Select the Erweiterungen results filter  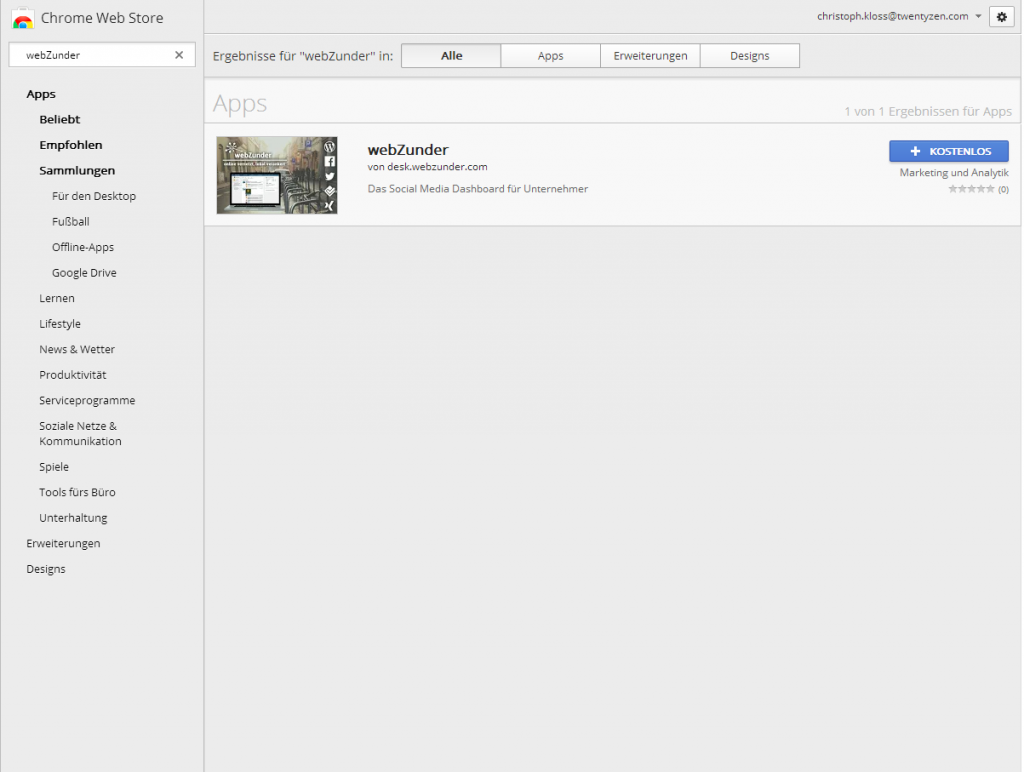click(650, 55)
